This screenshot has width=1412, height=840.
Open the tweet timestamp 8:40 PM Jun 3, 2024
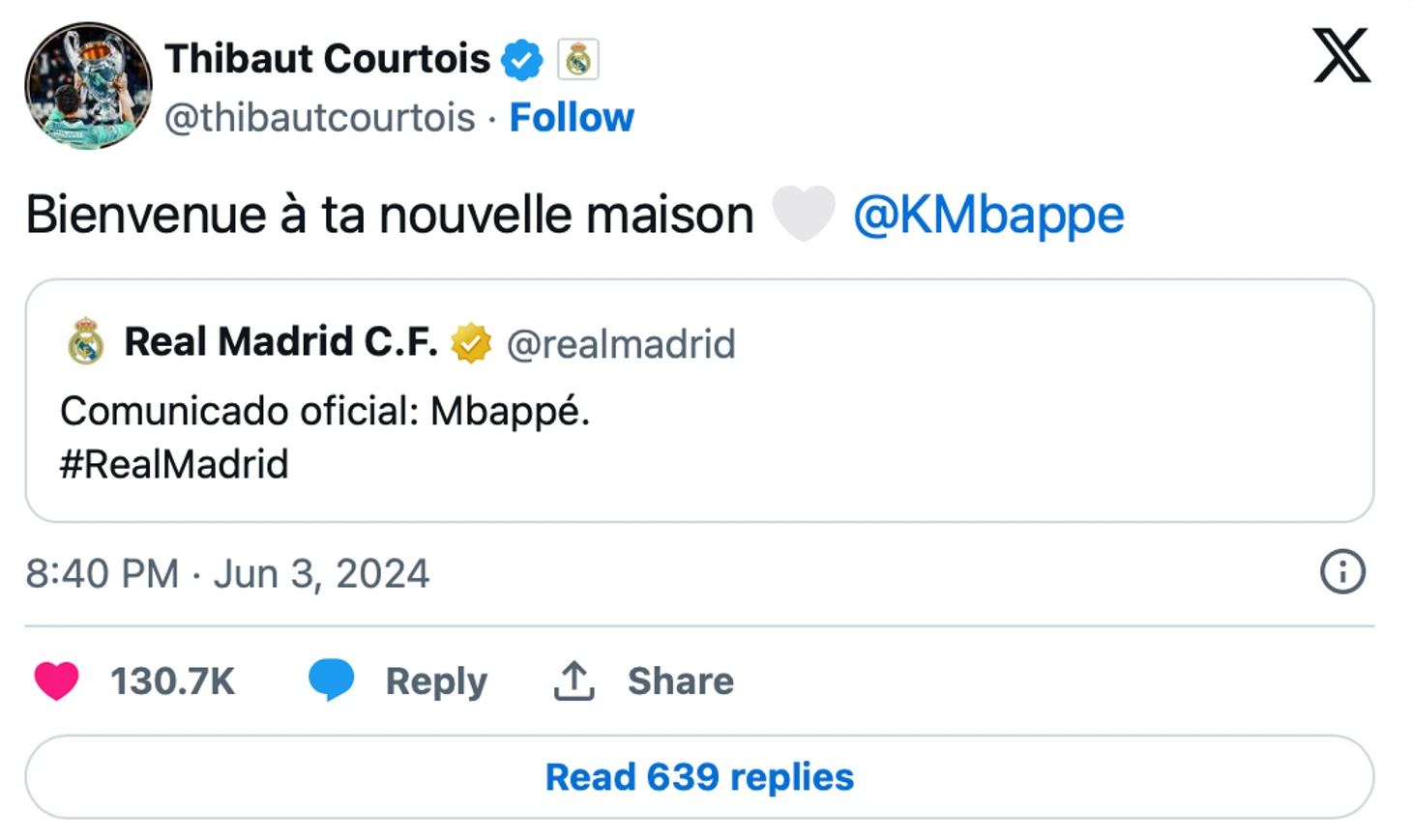[x=227, y=574]
